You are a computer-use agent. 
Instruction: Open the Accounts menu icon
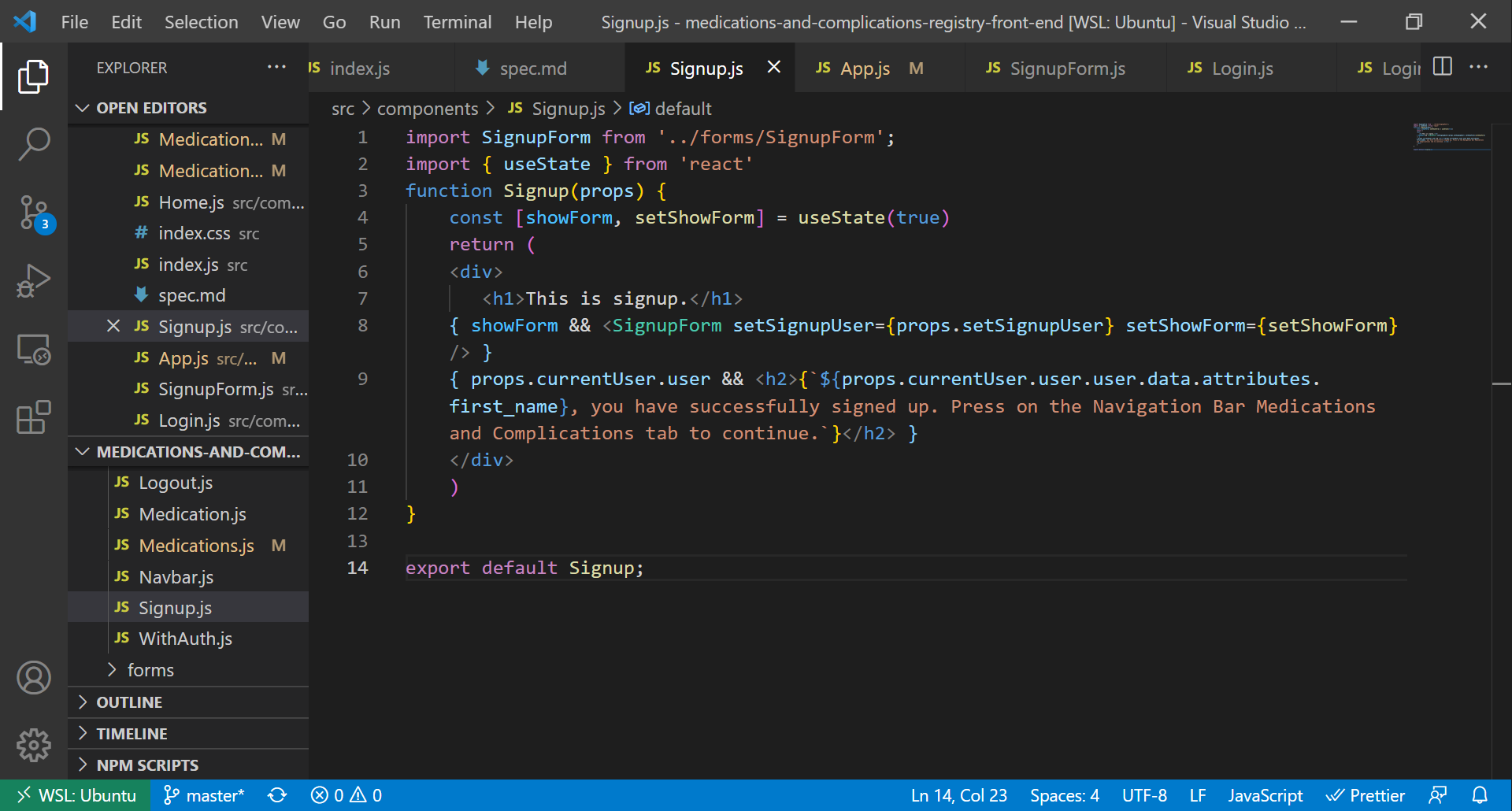point(34,678)
